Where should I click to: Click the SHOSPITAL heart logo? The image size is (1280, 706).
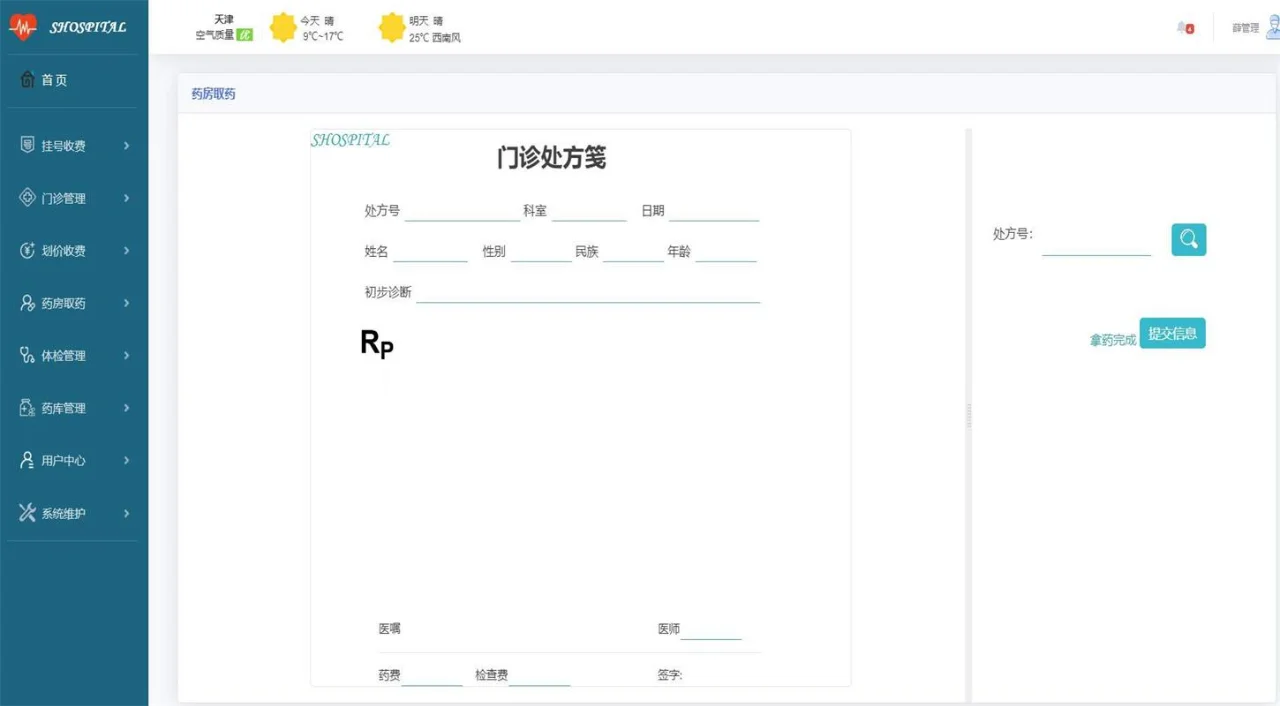coord(22,27)
